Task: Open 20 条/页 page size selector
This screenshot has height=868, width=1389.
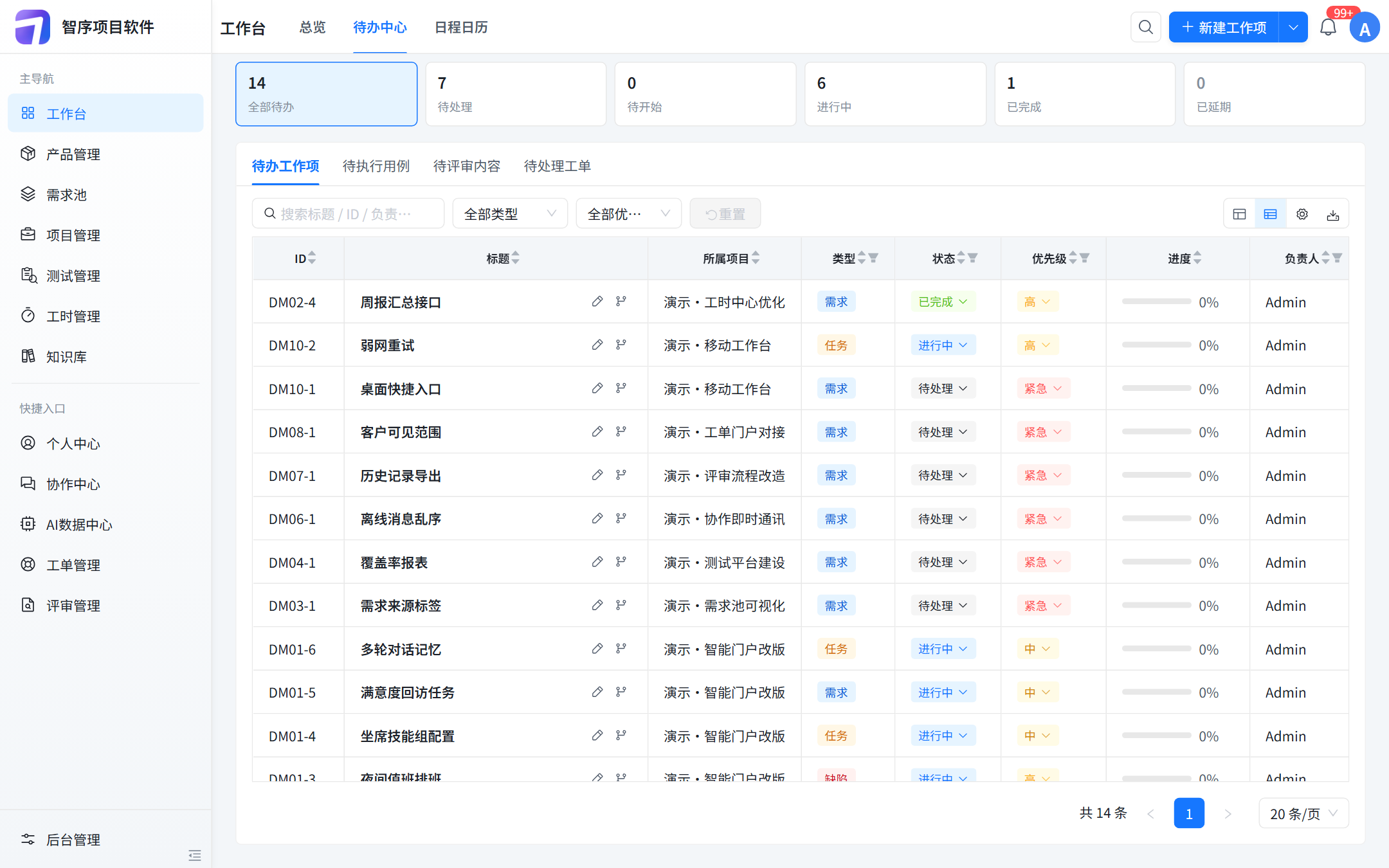Action: (1303, 813)
